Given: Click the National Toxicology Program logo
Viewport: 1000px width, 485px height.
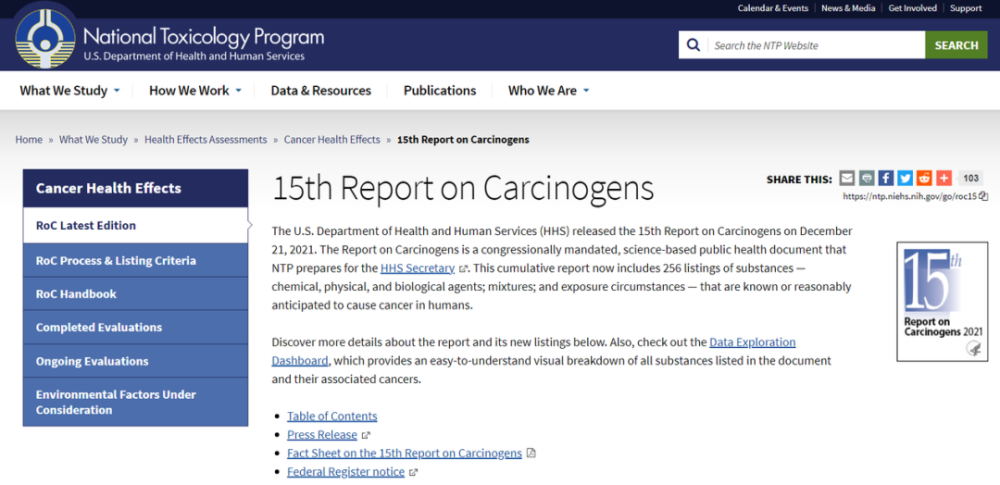Looking at the screenshot, I should pyautogui.click(x=45, y=39).
